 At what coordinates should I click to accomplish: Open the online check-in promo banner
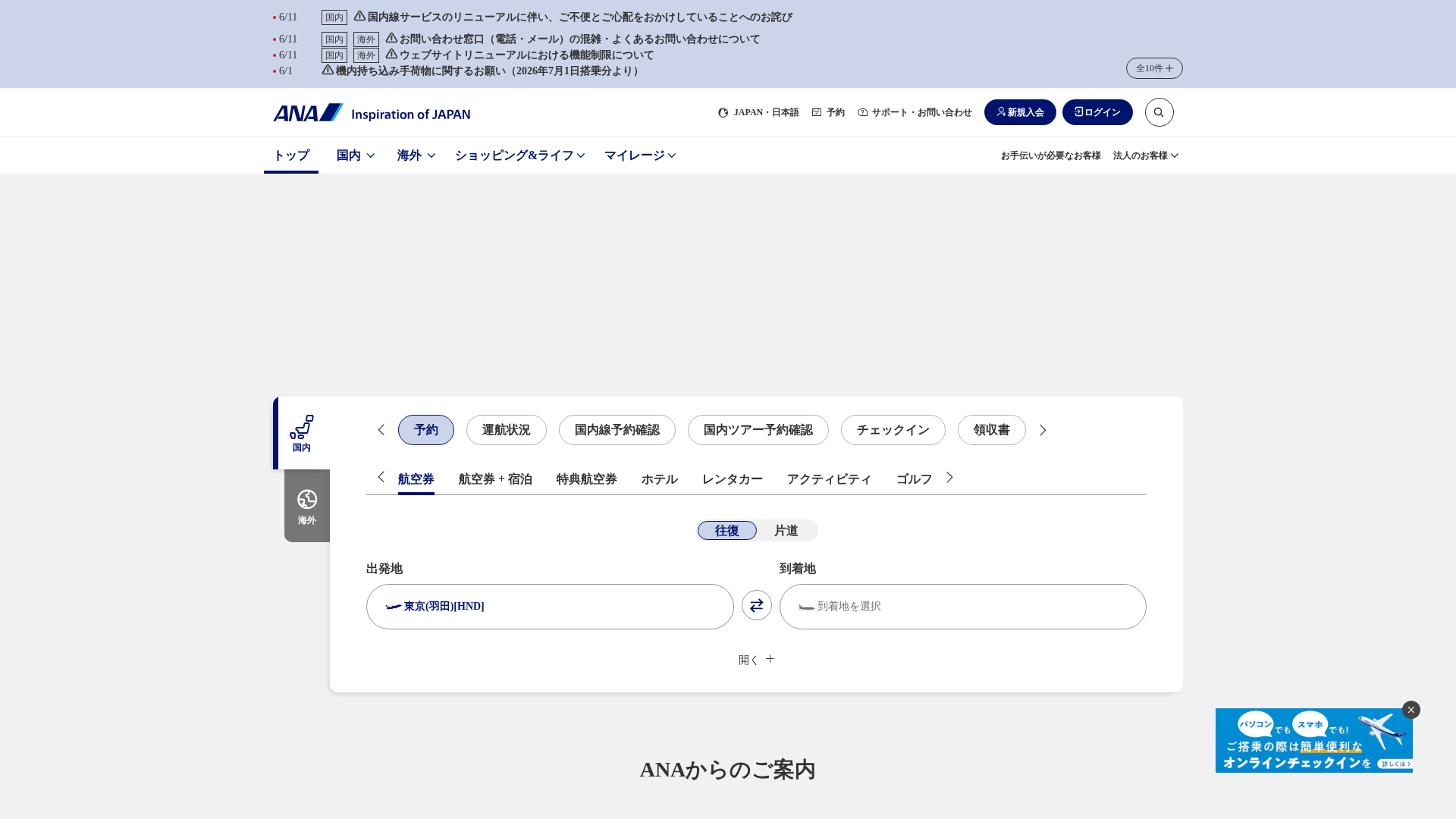pyautogui.click(x=1313, y=741)
